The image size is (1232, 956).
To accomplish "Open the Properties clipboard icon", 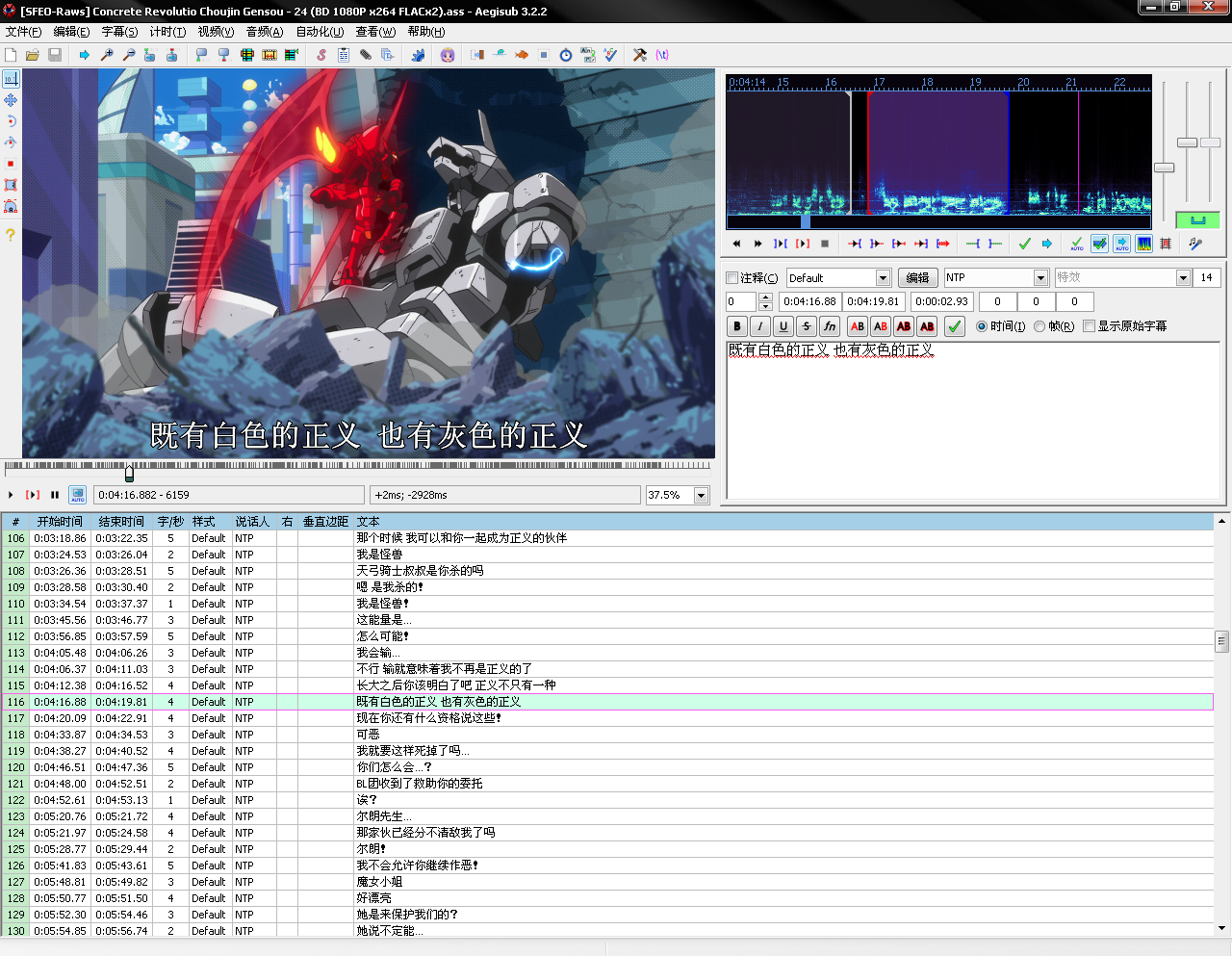I will [x=344, y=55].
